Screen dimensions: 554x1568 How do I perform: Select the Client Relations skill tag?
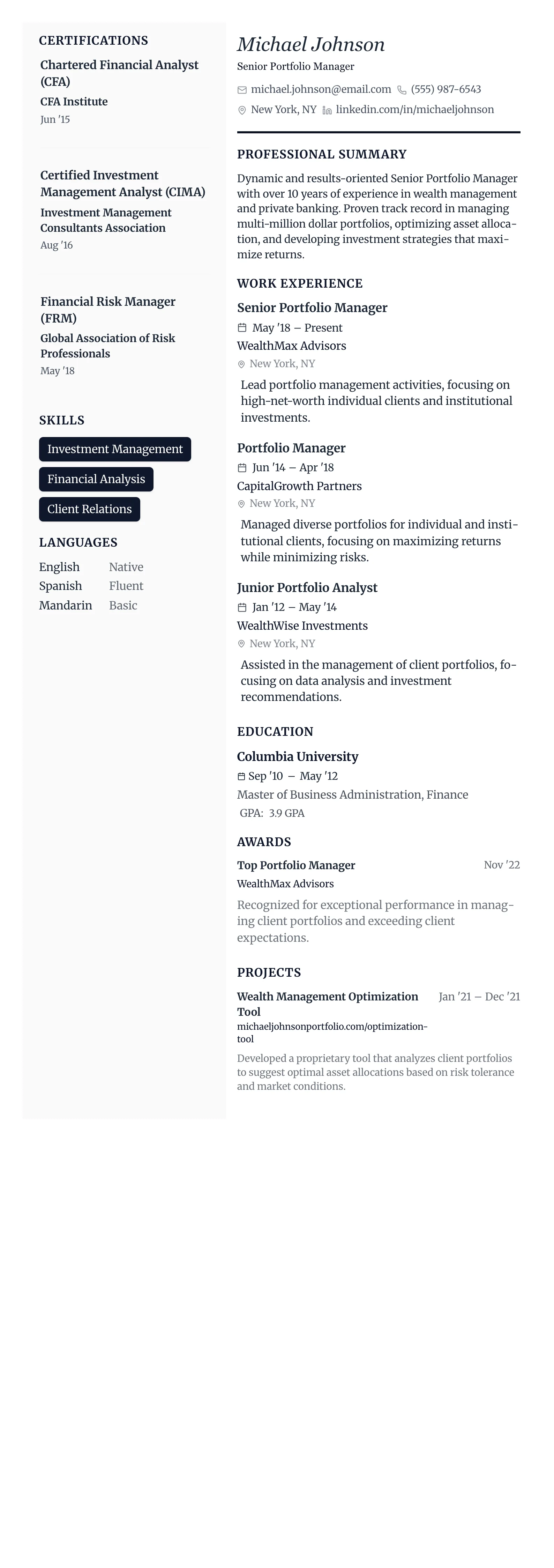point(89,510)
